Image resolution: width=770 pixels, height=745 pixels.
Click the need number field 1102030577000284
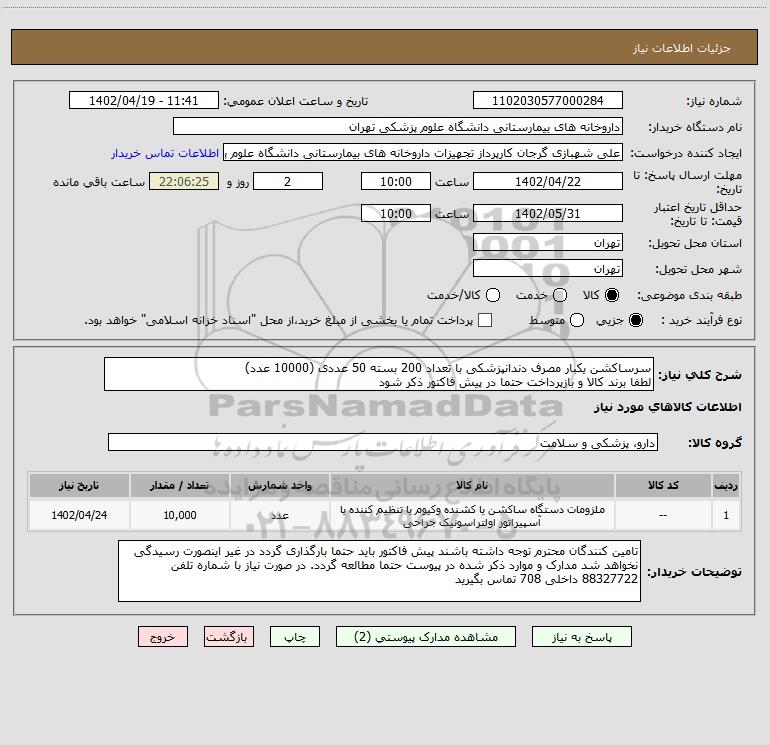point(548,101)
